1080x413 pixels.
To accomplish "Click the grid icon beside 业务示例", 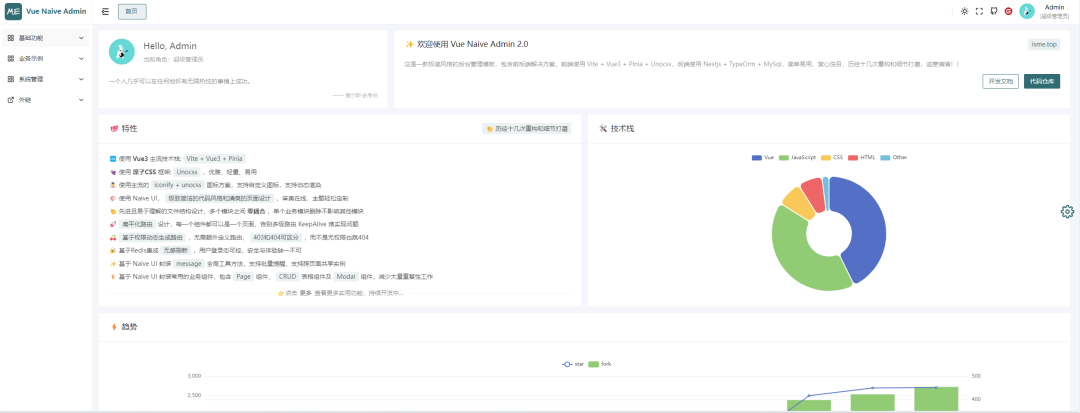I will [x=10, y=59].
